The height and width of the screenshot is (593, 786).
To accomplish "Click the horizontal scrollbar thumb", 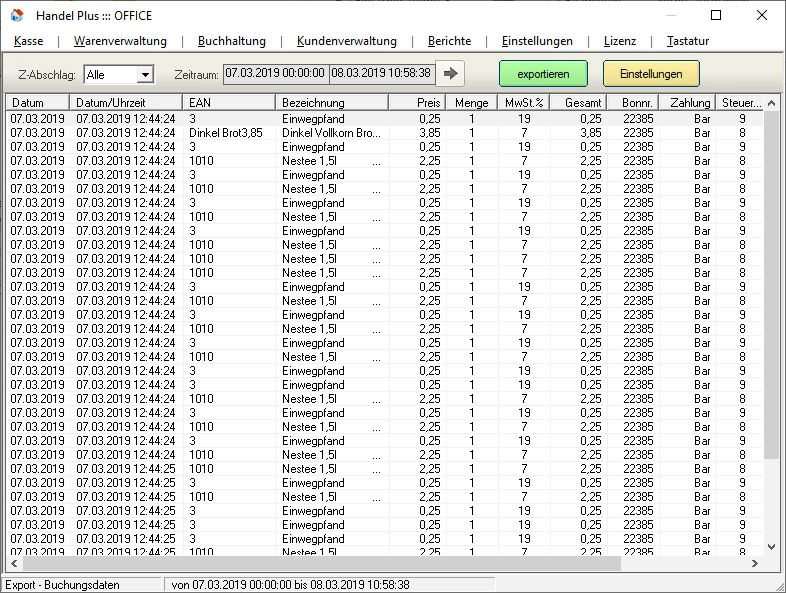I will point(322,563).
